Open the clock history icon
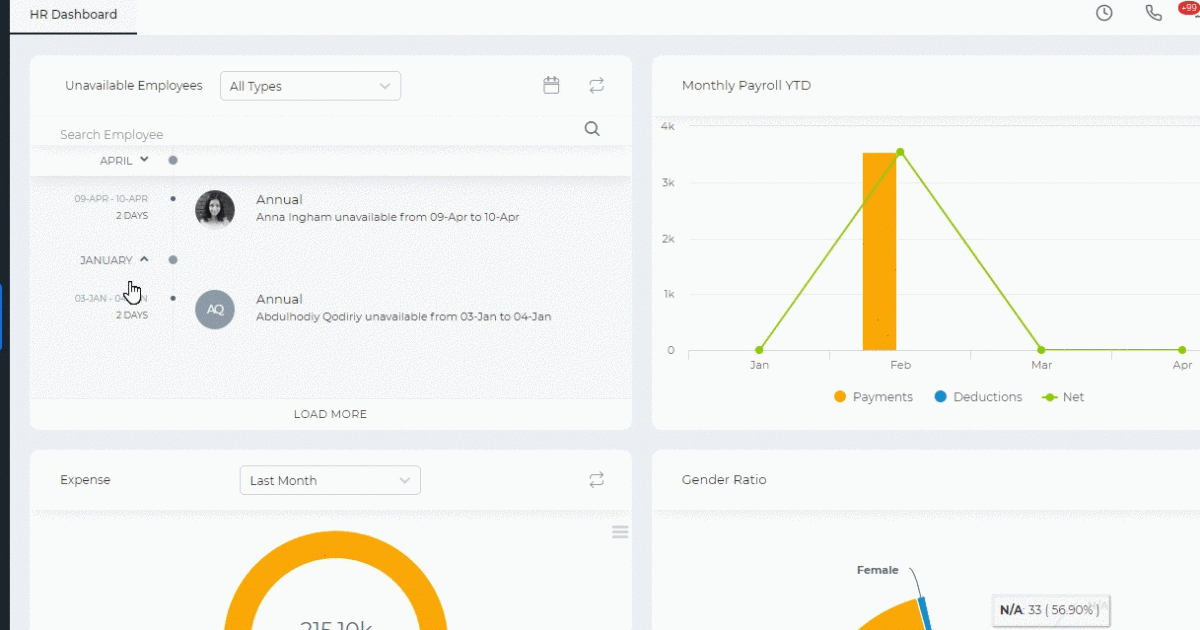The image size is (1200, 630). pos(1104,13)
